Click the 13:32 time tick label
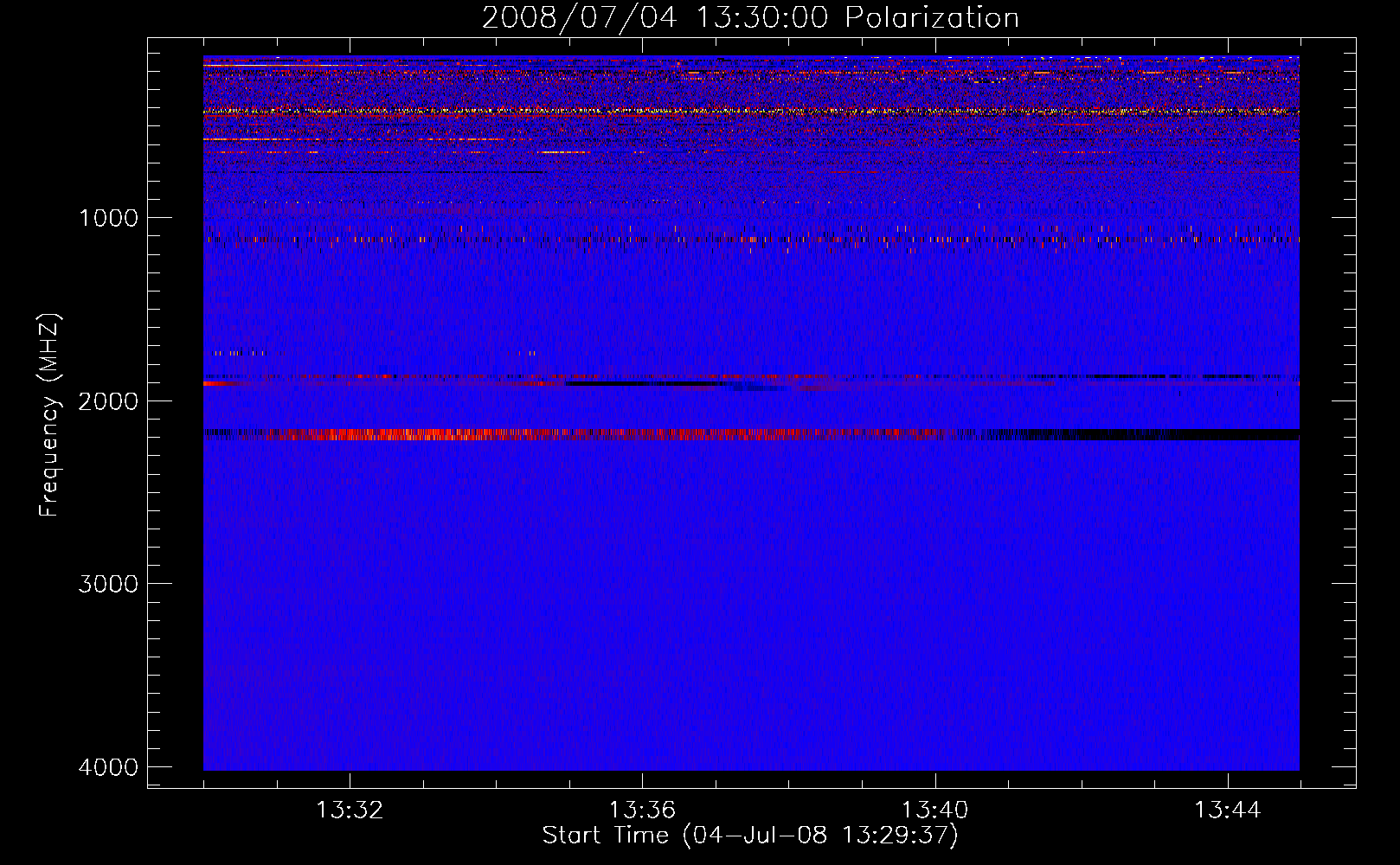 [x=350, y=811]
